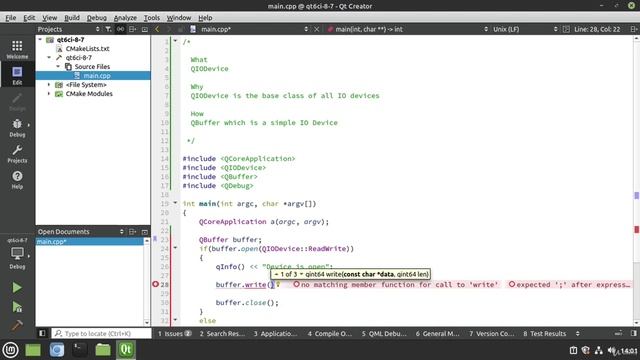Open the Compile Output pane

pos(329,333)
